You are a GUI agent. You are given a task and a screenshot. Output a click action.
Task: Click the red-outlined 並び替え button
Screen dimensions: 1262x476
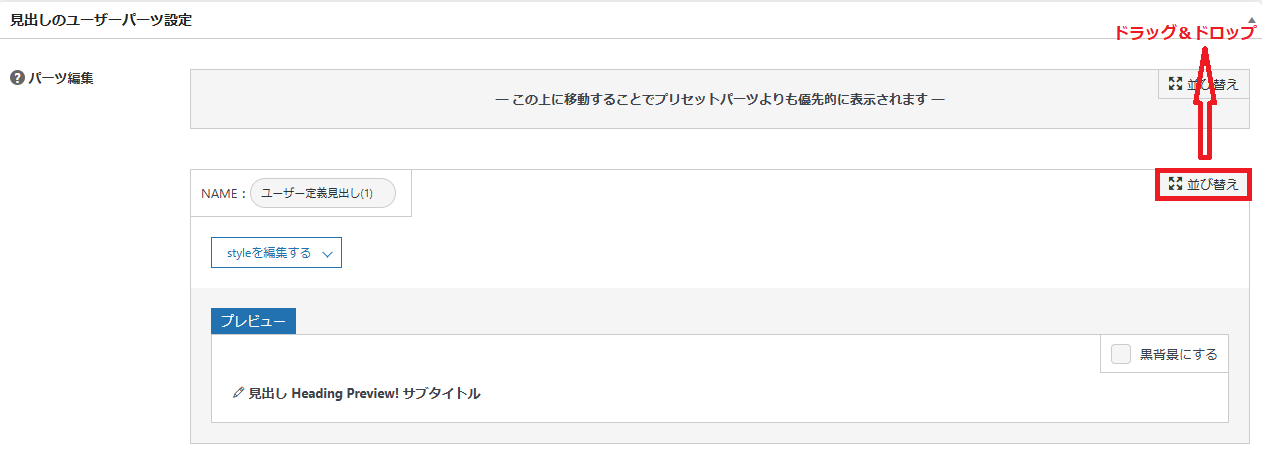point(1203,184)
